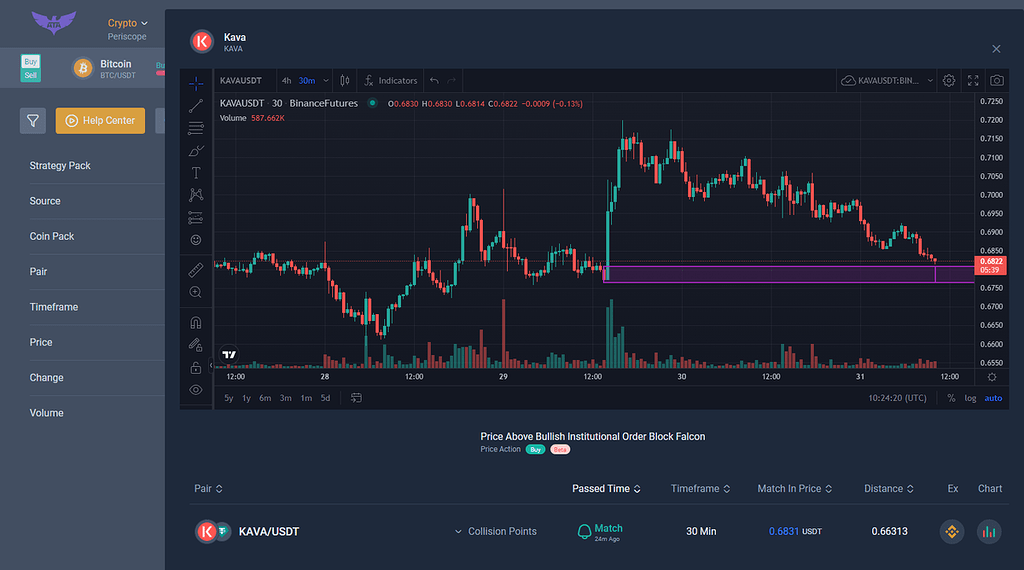The width and height of the screenshot is (1024, 570).
Task: Set chart range to 6m
Action: 265,398
